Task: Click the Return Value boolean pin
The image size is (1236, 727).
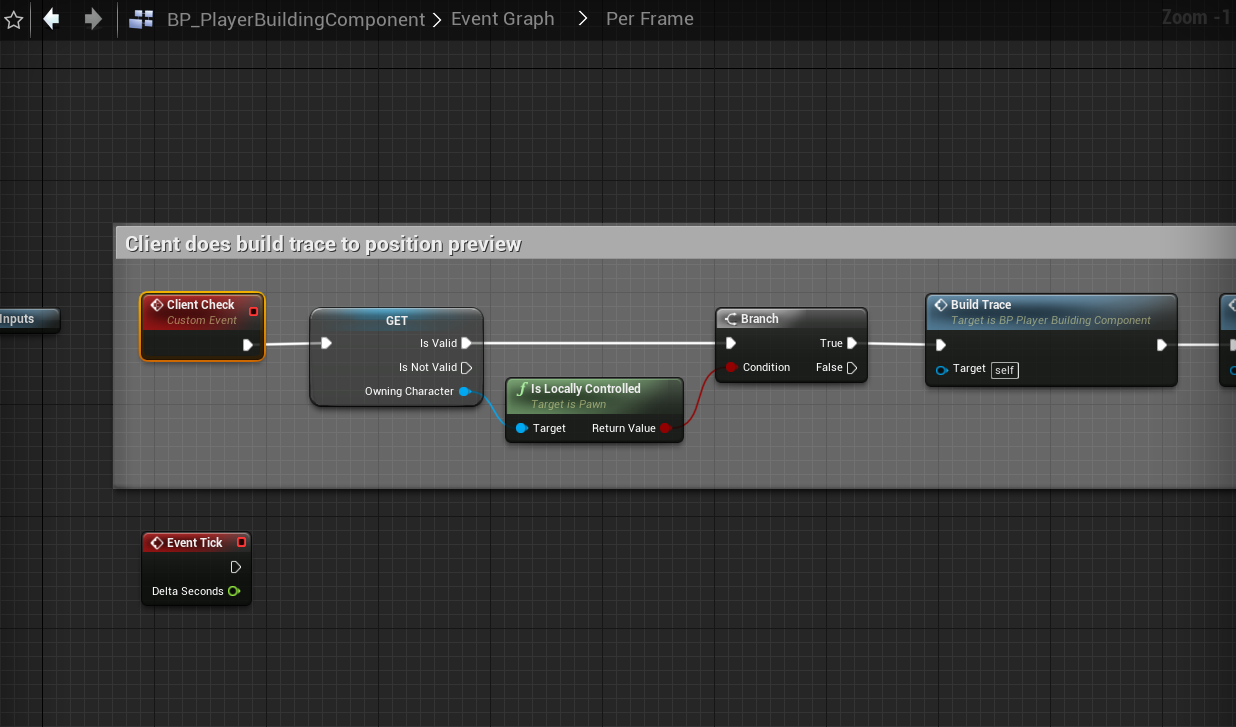Action: [x=666, y=428]
